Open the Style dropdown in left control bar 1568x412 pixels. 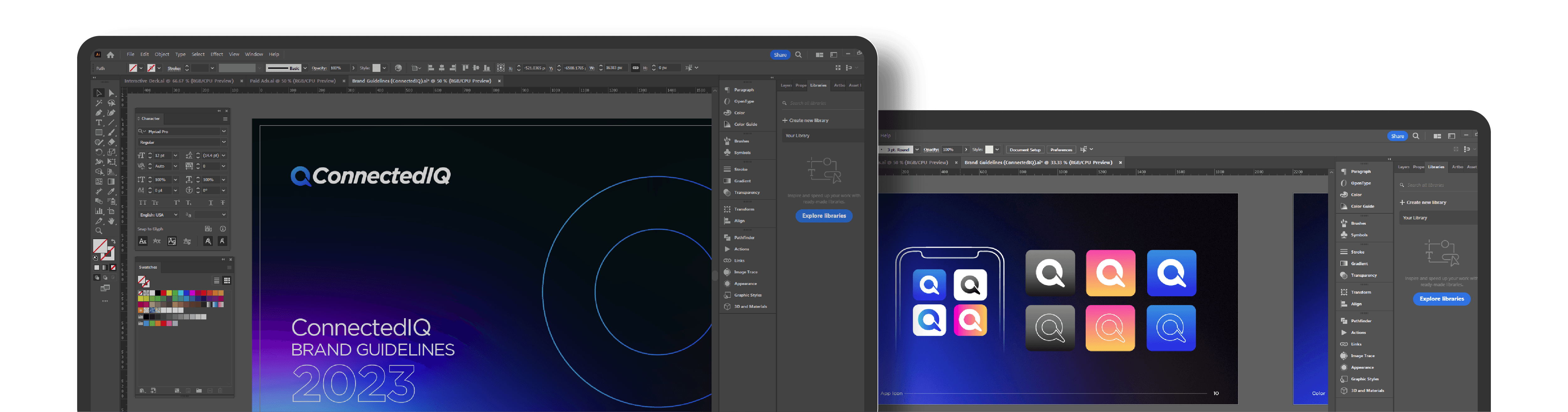[x=384, y=68]
